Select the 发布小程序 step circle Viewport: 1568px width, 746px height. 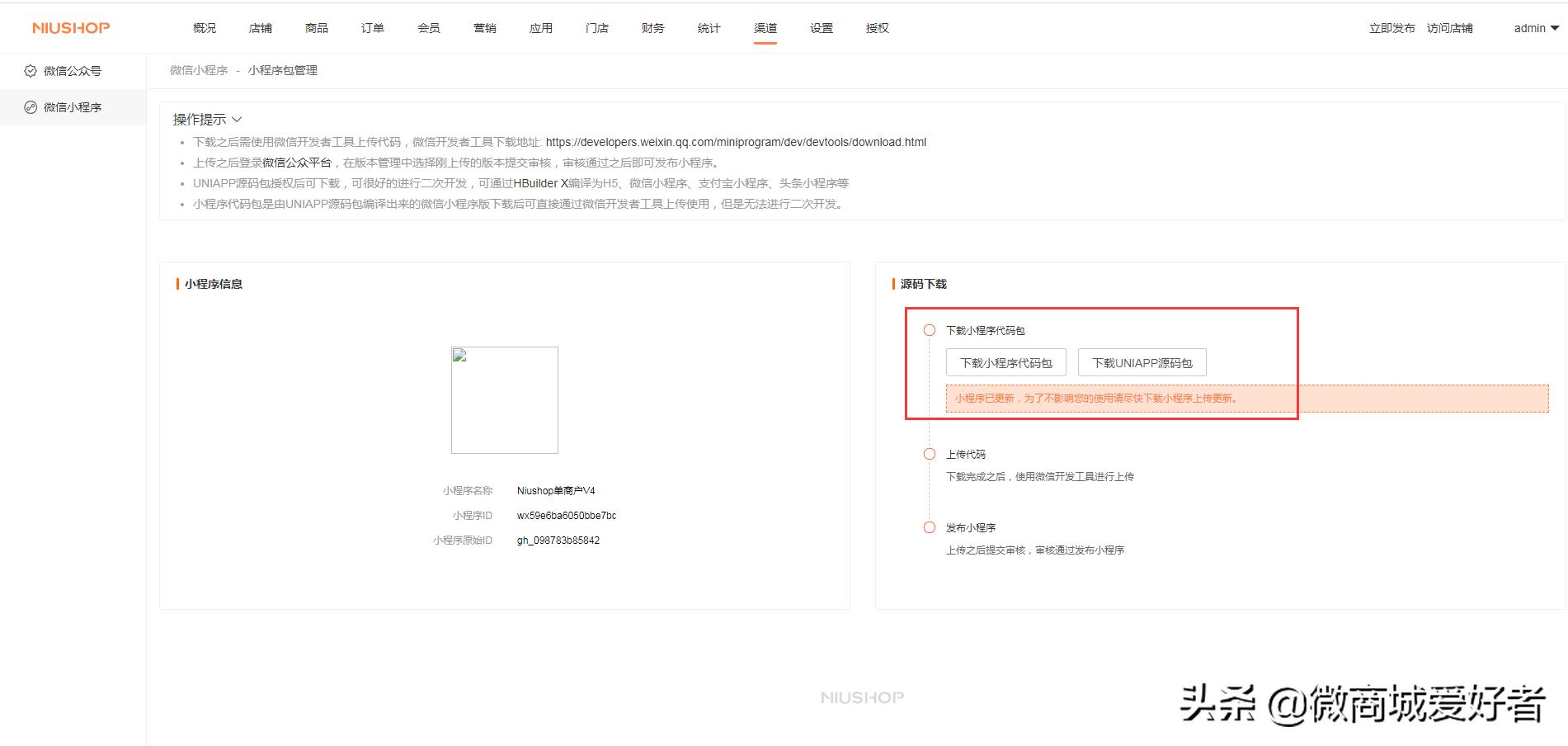pyautogui.click(x=930, y=527)
